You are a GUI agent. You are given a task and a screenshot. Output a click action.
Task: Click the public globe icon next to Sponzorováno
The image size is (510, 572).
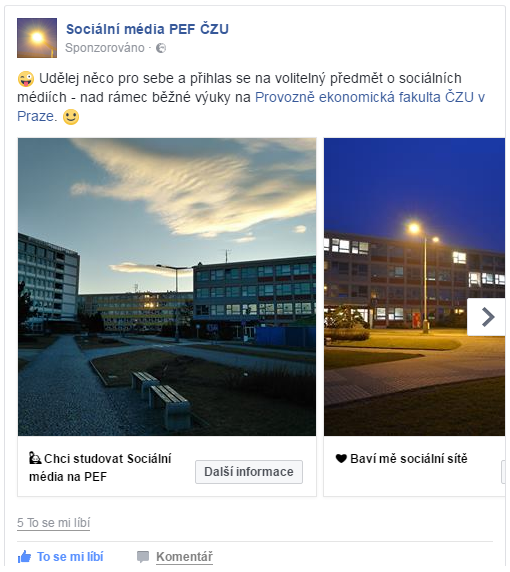click(161, 48)
